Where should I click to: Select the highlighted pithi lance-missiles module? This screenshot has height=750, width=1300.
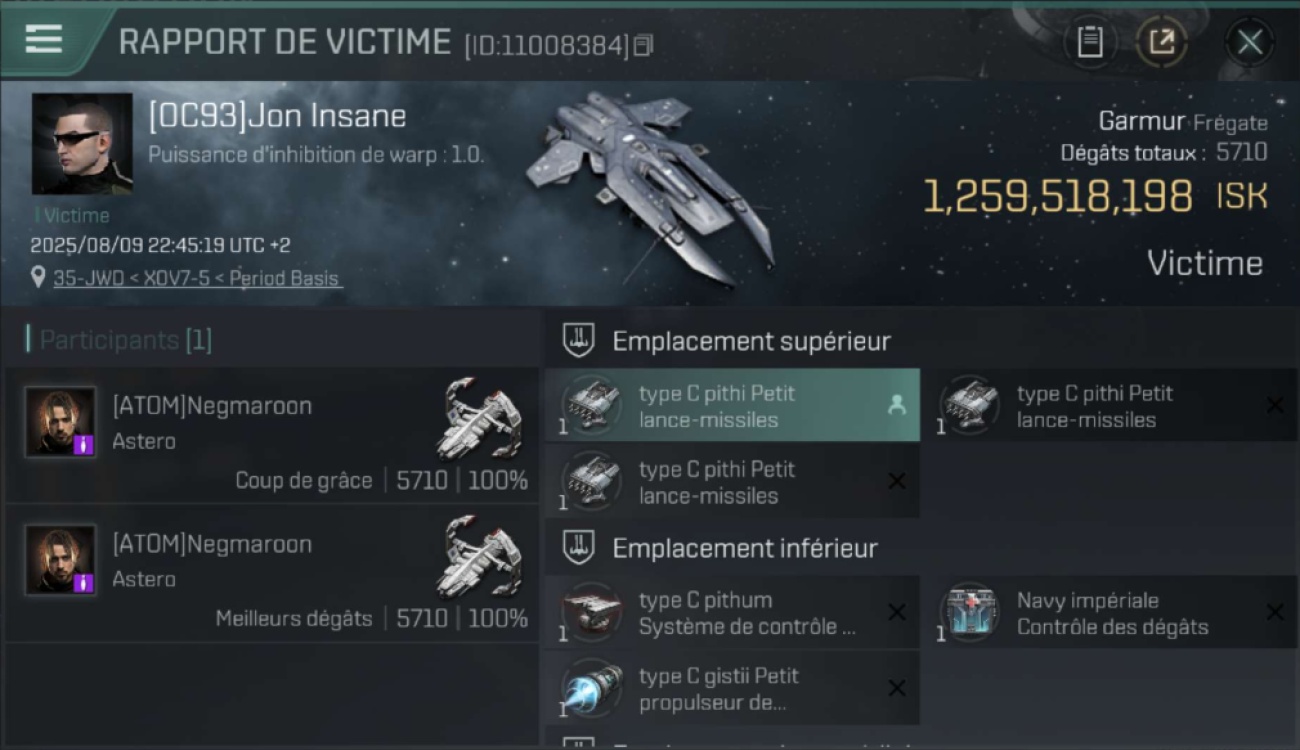(732, 405)
